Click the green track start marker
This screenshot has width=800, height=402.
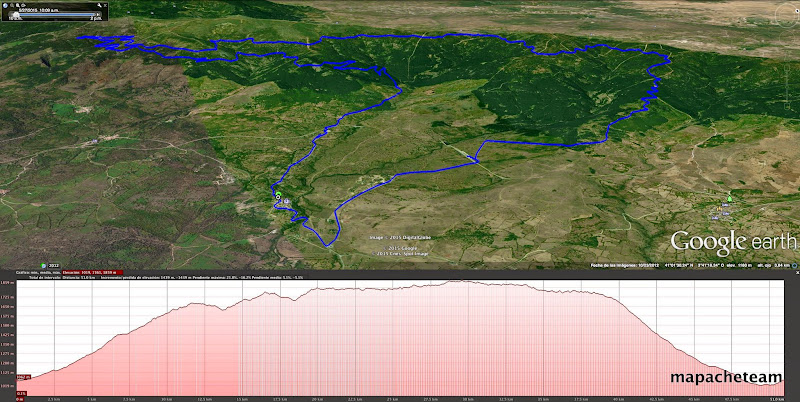(279, 196)
